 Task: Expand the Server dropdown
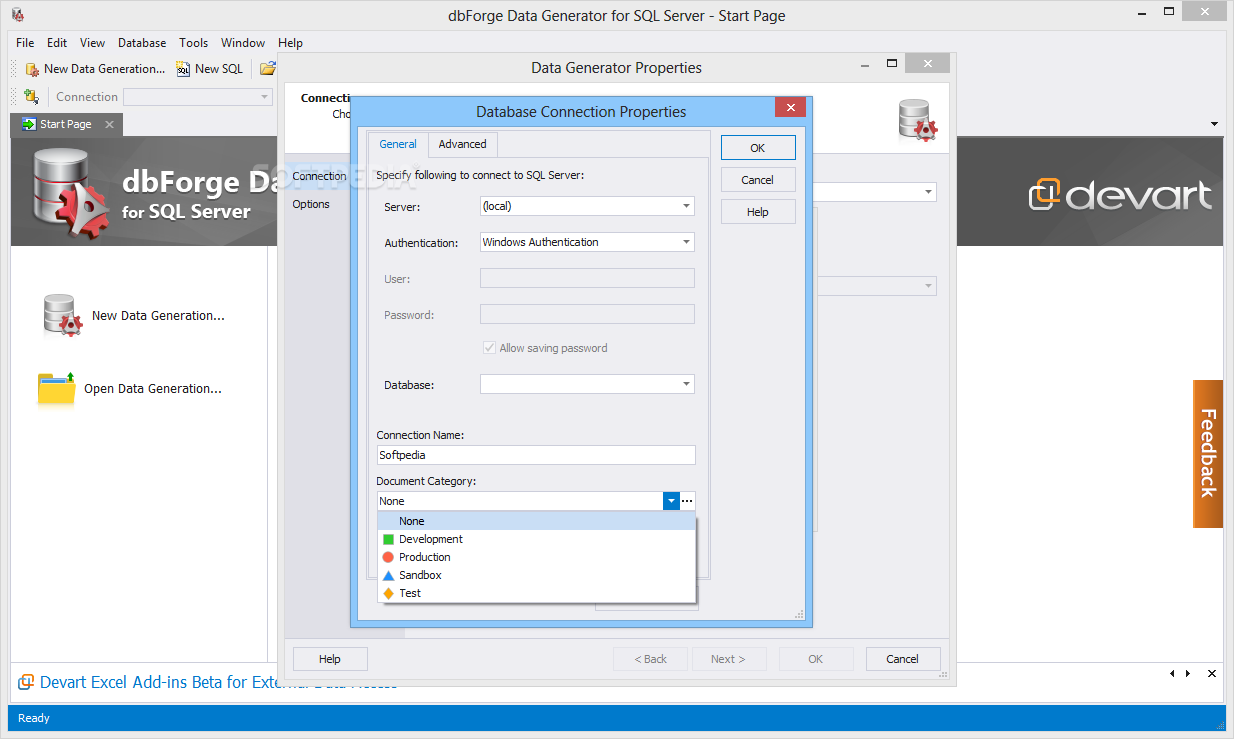(687, 206)
